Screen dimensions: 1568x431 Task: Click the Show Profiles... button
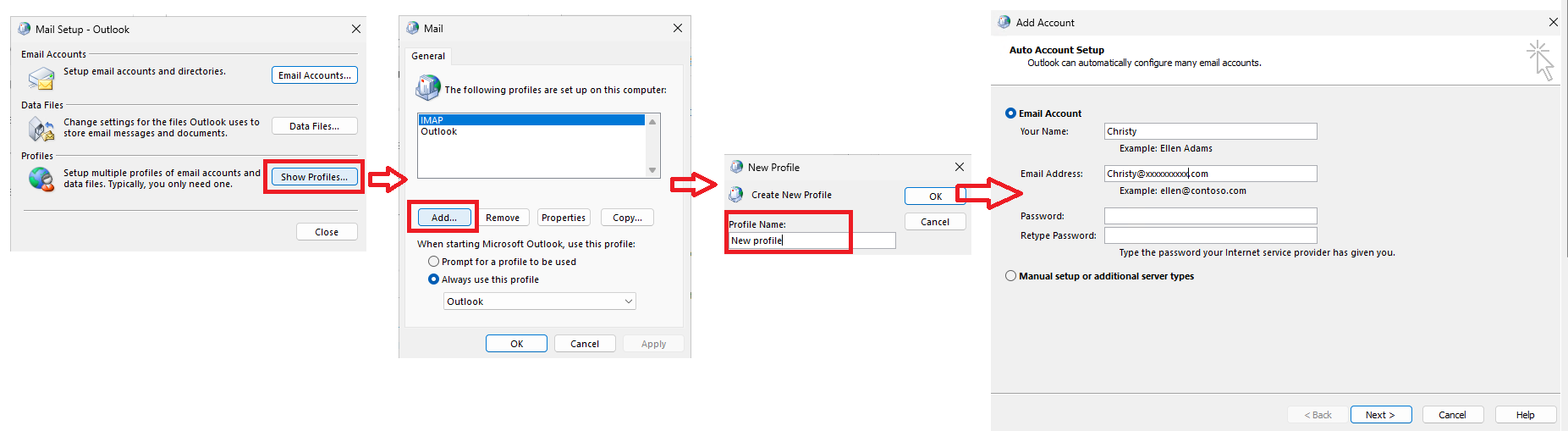(x=315, y=177)
